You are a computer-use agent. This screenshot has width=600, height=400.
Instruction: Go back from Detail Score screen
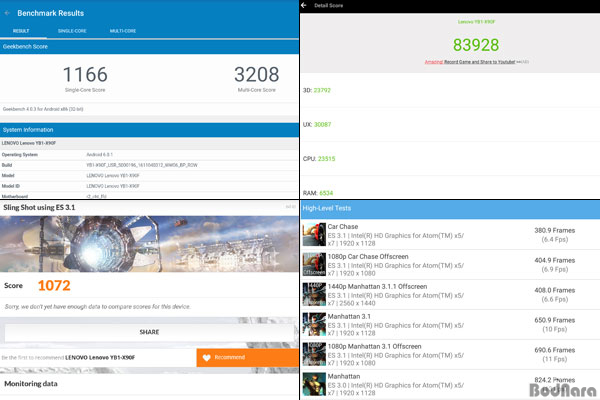pyautogui.click(x=304, y=5)
